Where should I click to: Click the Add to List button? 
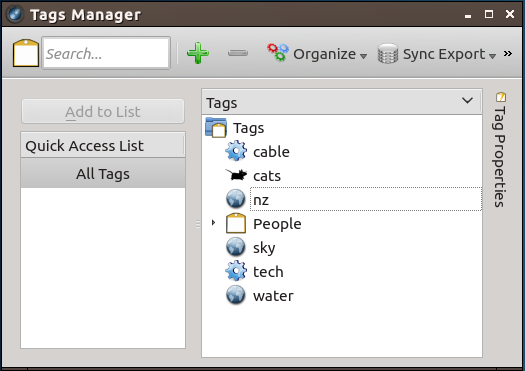103,112
